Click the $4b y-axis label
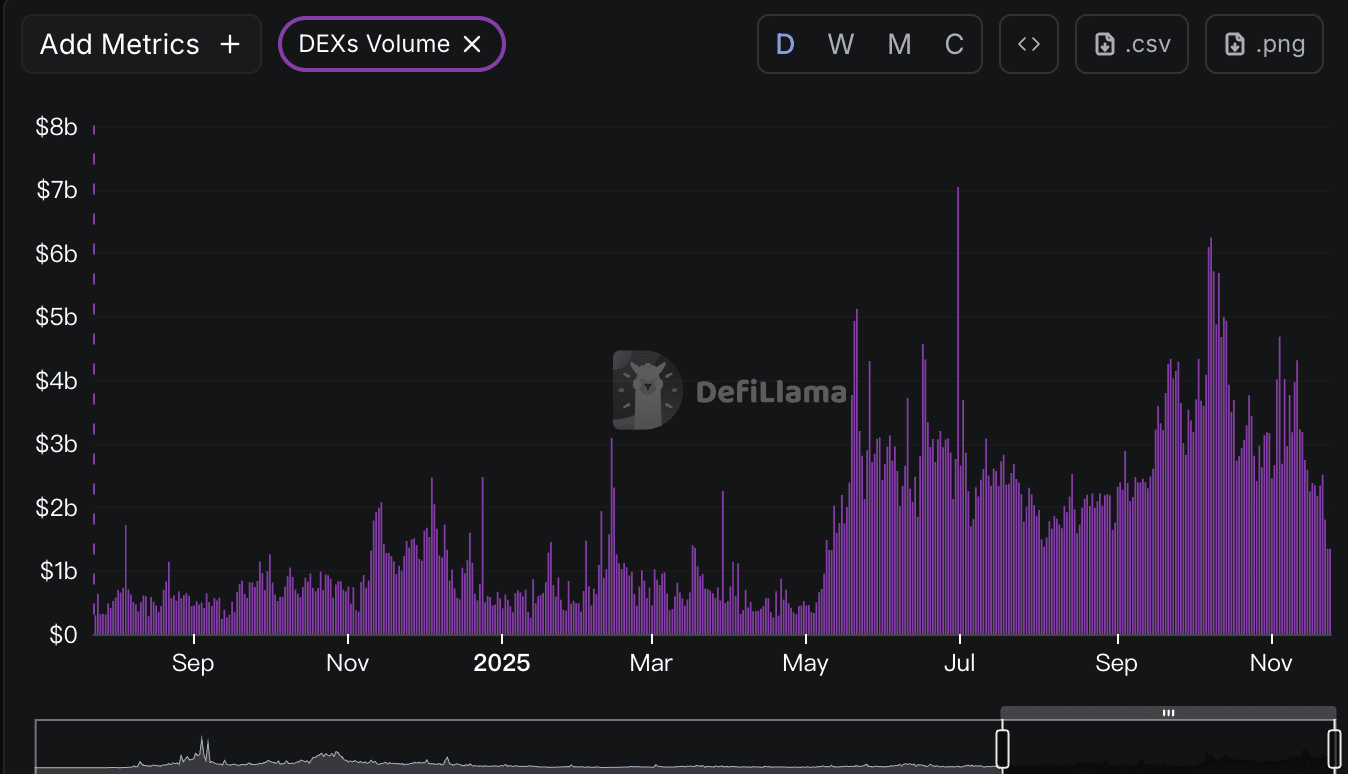Screen dimensions: 1348x774 pos(57,381)
